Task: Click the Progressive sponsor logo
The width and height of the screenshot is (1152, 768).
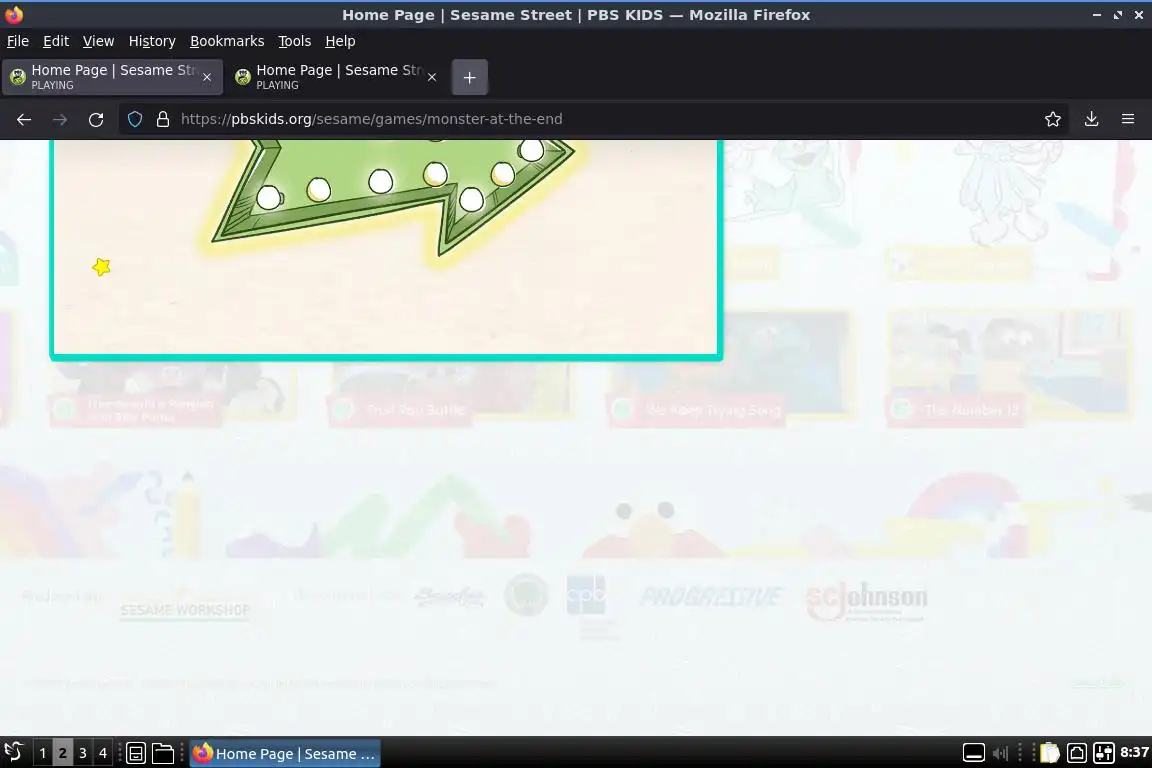Action: (x=711, y=596)
